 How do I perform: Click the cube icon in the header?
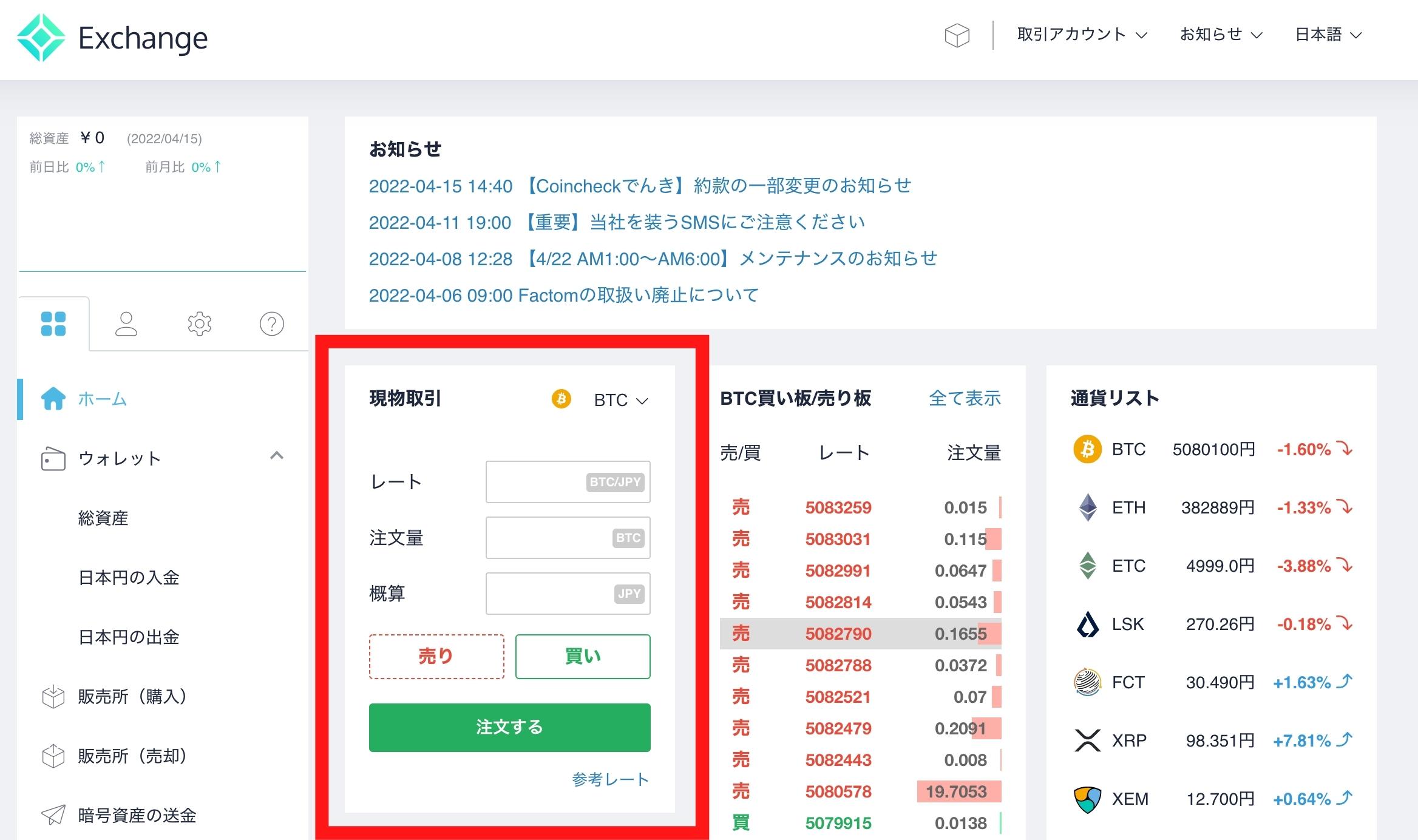coord(957,35)
